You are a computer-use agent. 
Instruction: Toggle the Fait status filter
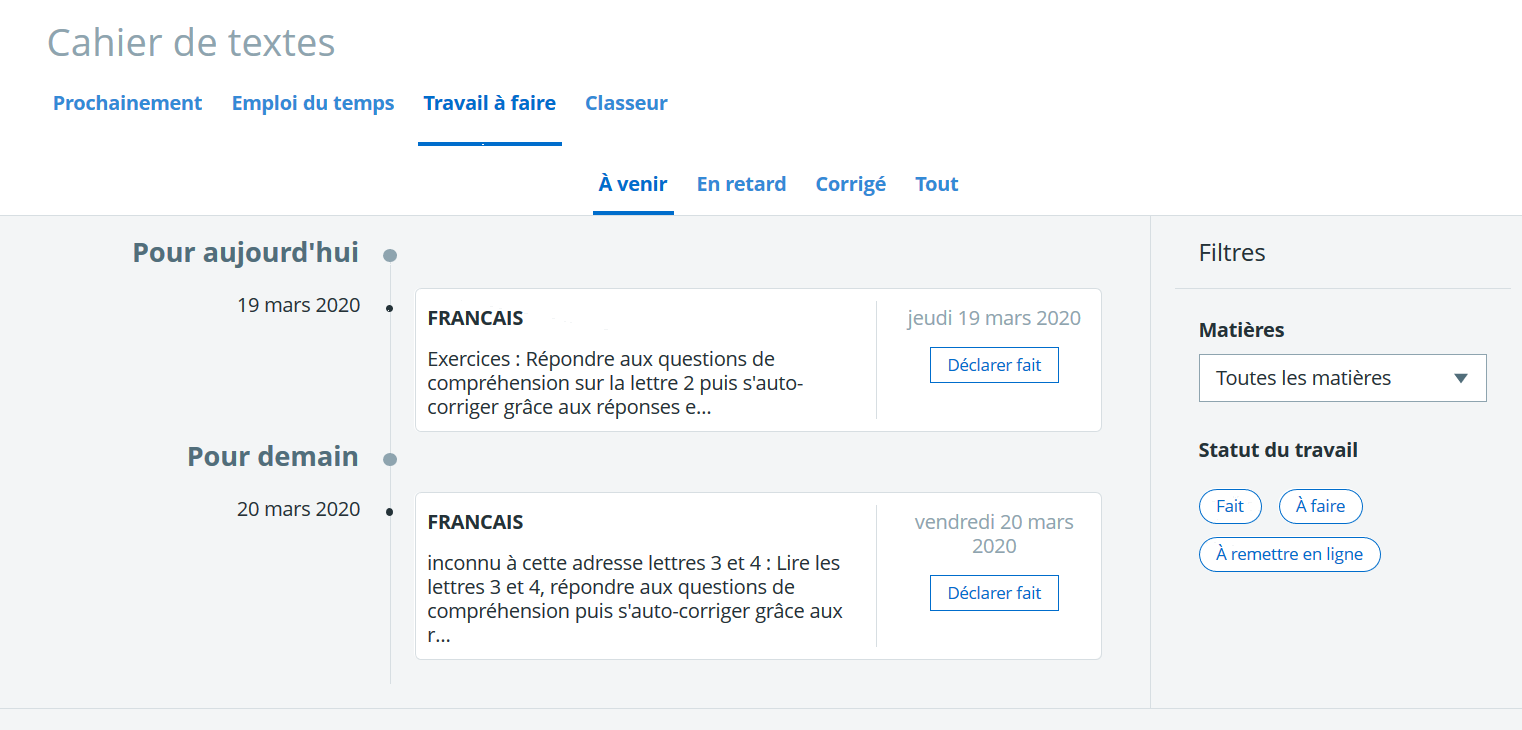tap(1230, 506)
